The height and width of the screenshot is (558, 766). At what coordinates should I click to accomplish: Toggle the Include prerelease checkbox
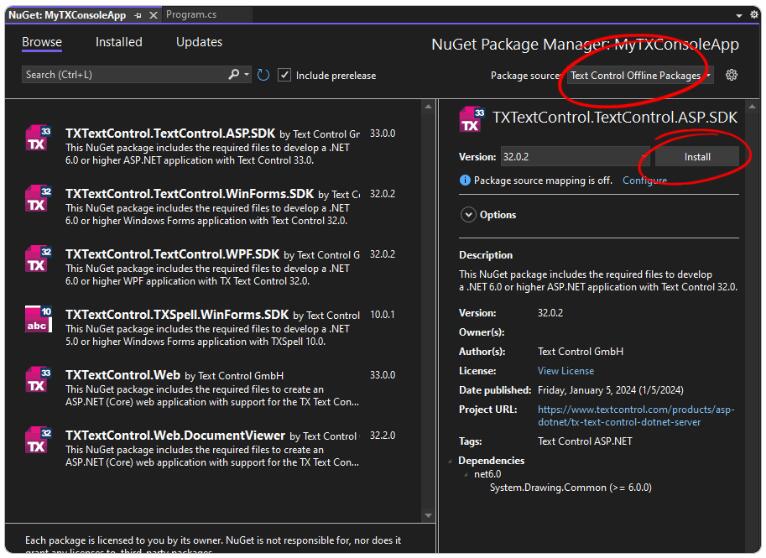284,75
